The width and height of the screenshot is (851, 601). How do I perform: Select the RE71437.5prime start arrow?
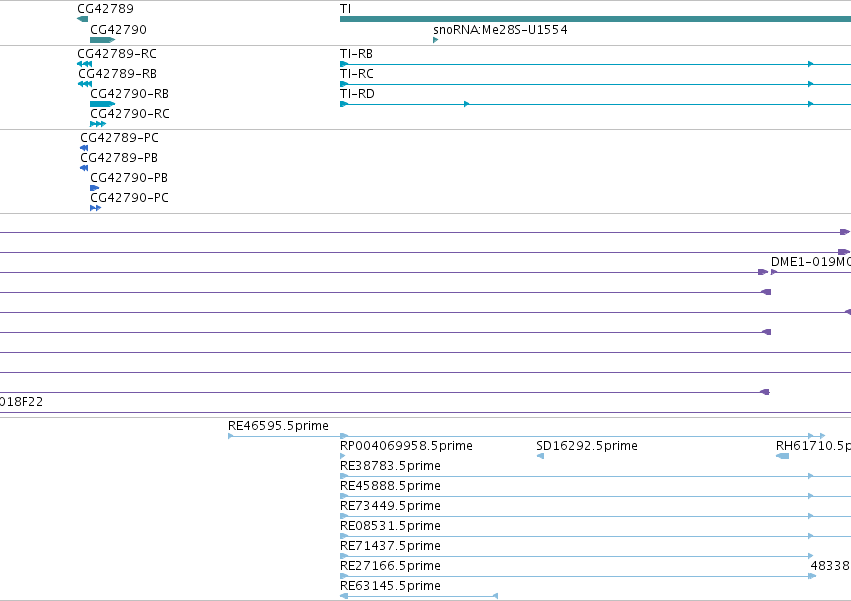pos(344,557)
